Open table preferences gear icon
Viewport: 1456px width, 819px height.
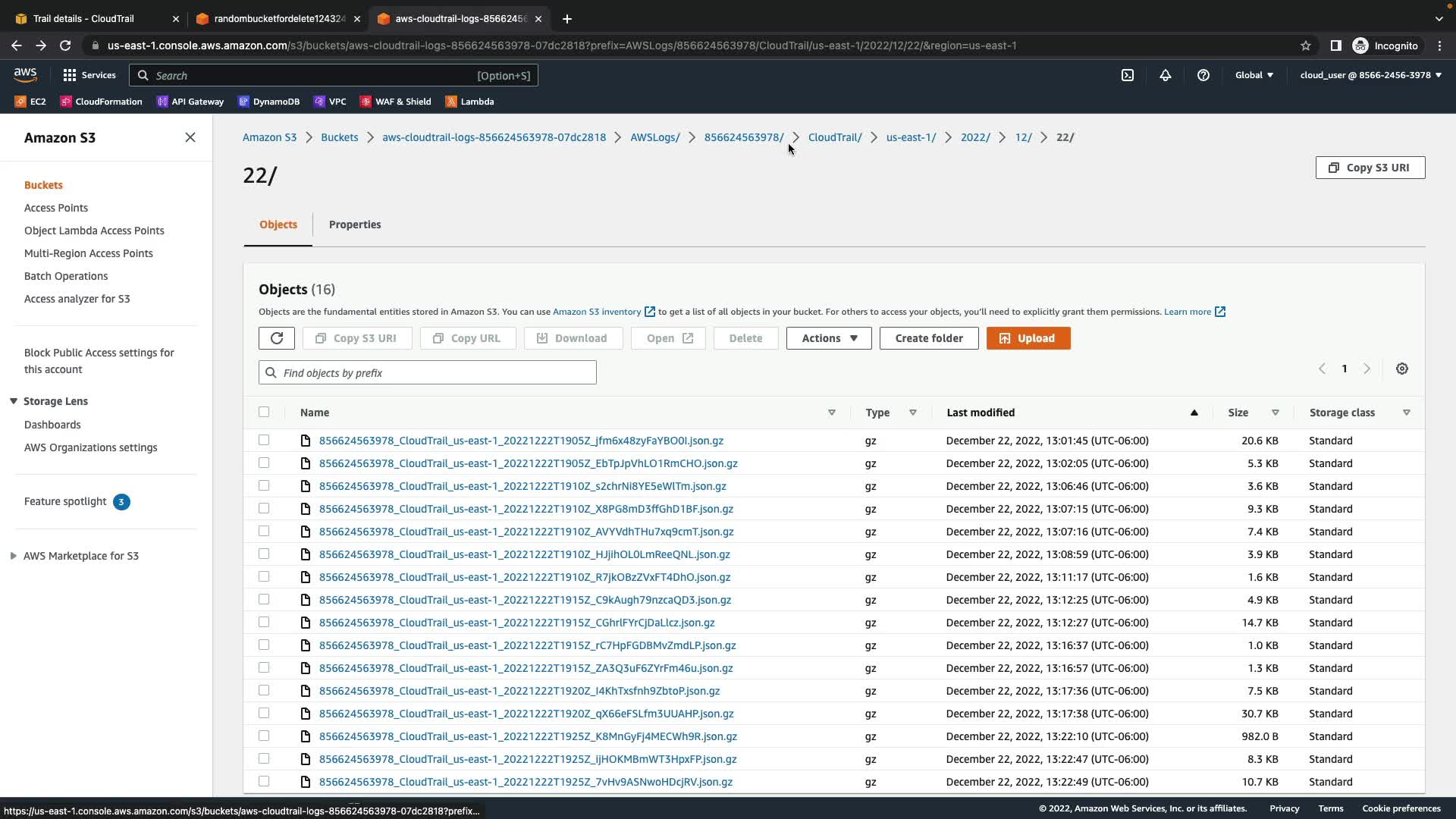coord(1402,369)
